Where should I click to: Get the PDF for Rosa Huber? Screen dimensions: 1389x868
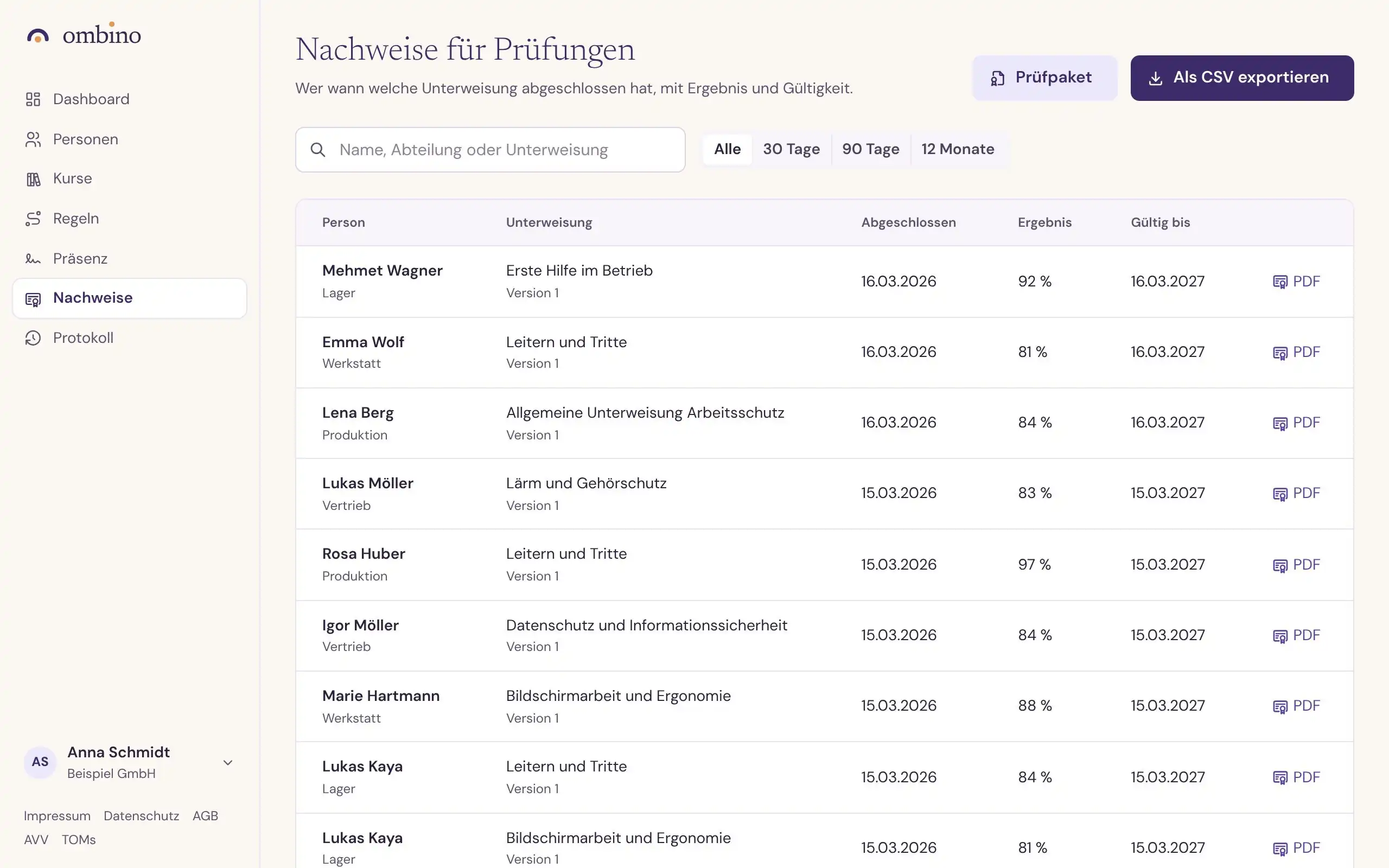pos(1296,565)
